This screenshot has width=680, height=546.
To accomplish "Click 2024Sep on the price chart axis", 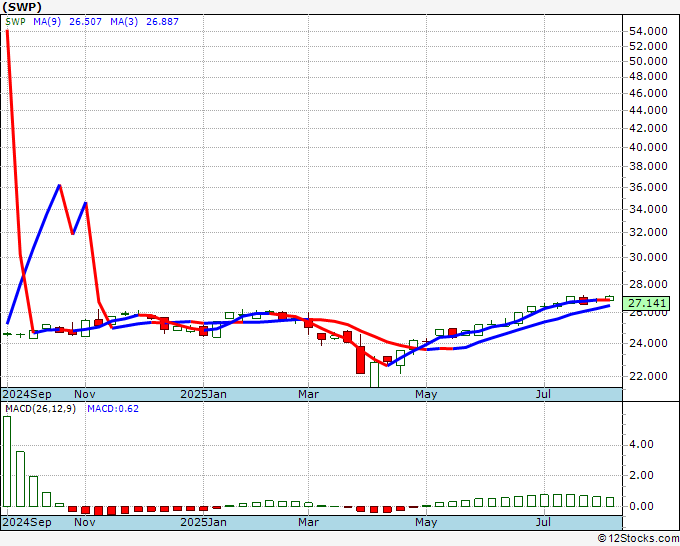I will coord(27,394).
